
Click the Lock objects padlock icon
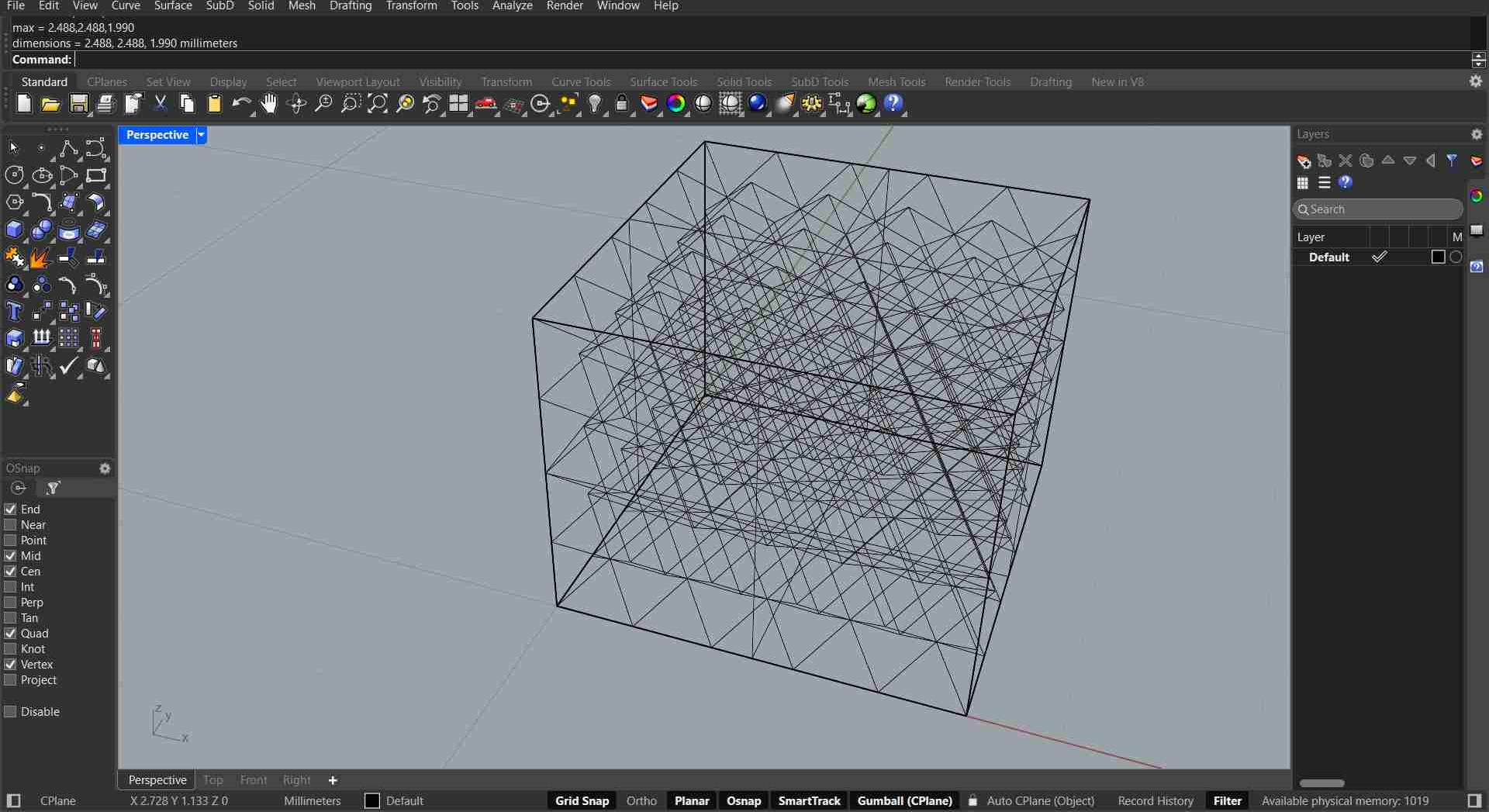[622, 104]
